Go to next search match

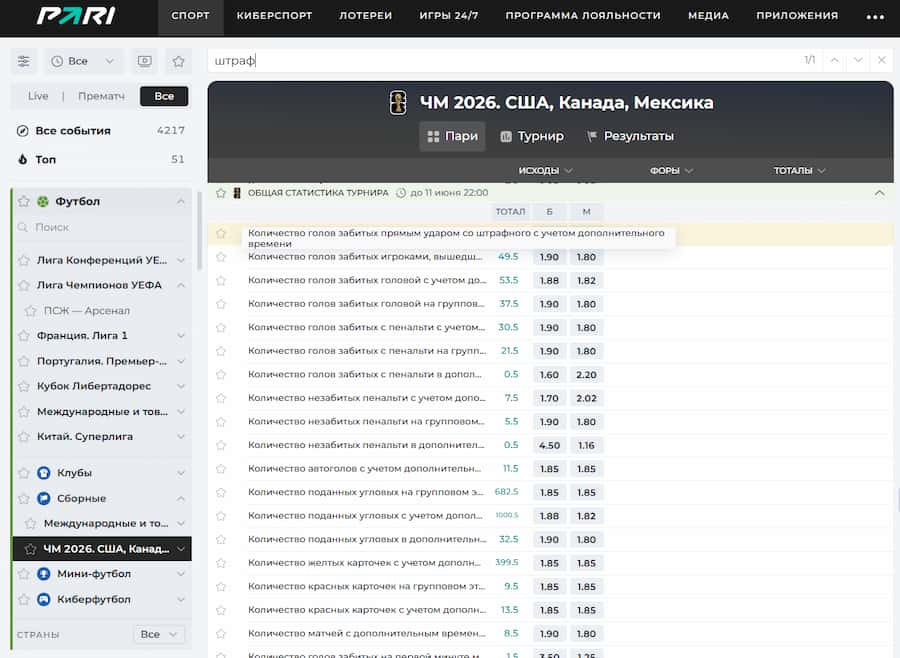click(858, 60)
